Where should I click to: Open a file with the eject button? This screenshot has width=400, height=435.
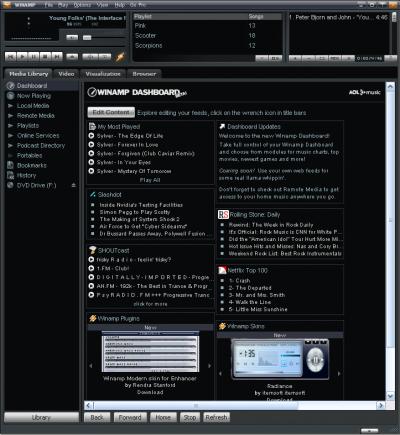72,57
